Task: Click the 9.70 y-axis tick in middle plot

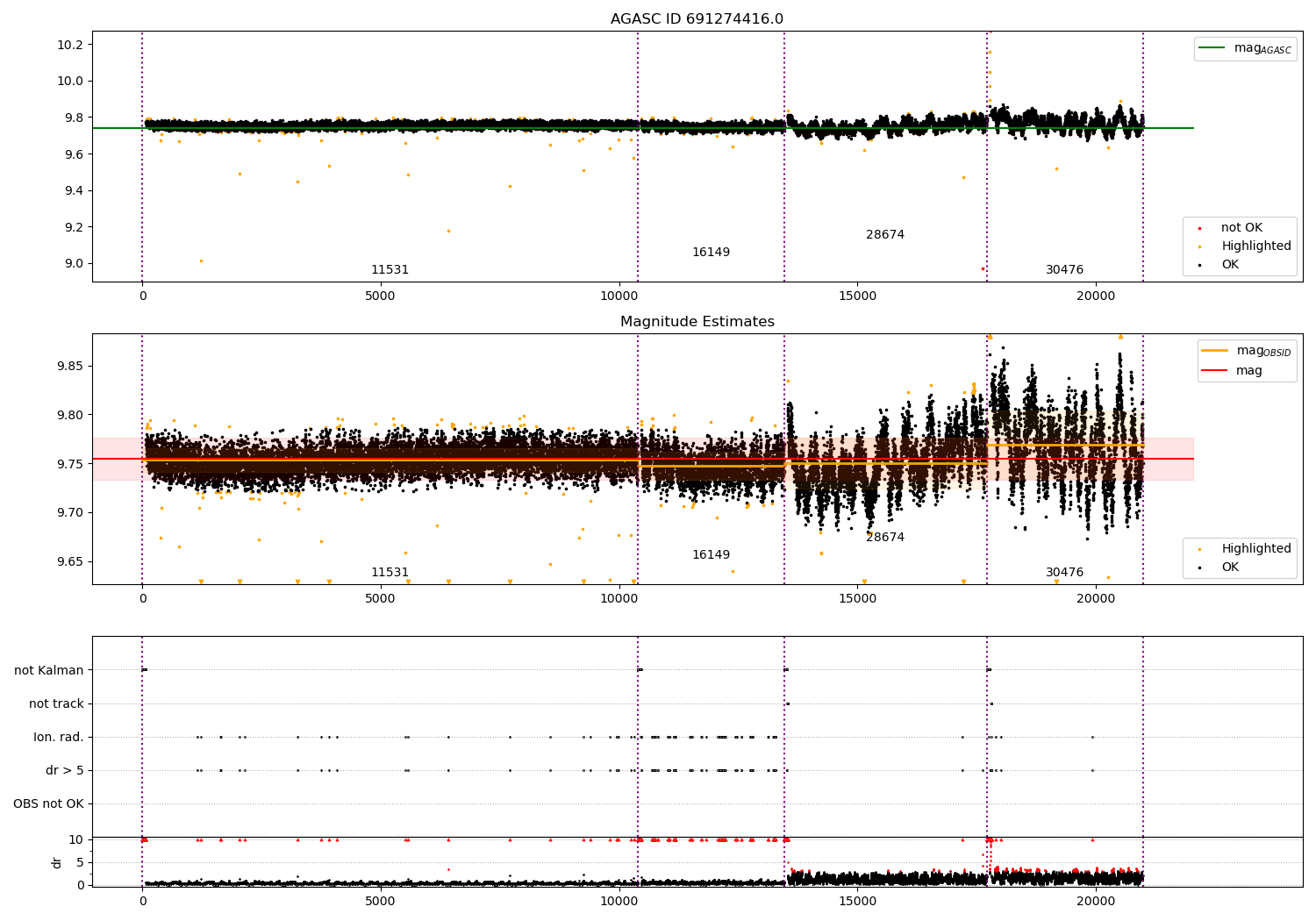Action: pyautogui.click(x=69, y=512)
